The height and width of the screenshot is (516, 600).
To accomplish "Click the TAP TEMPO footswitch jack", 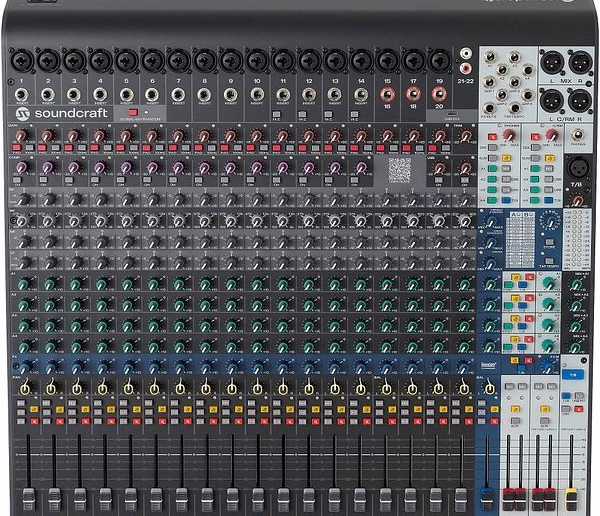I will (x=515, y=108).
